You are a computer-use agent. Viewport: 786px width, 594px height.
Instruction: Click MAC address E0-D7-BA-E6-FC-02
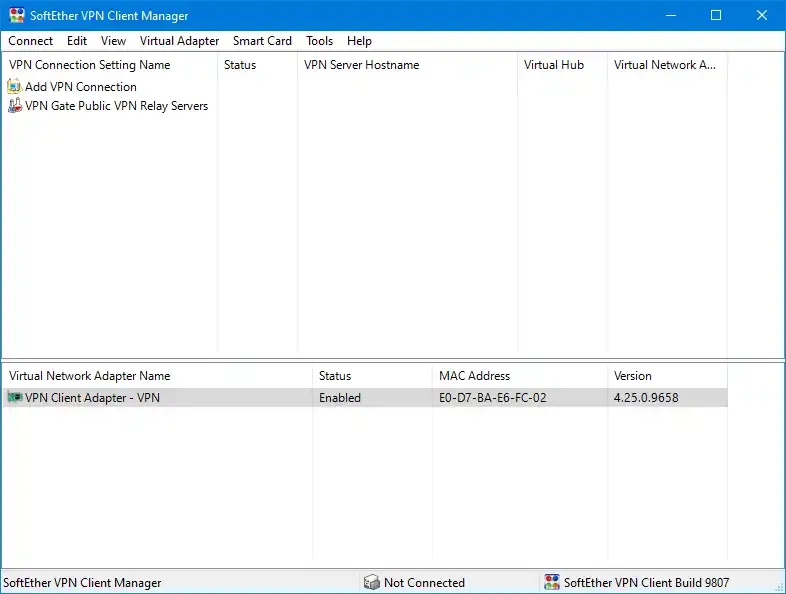(493, 398)
